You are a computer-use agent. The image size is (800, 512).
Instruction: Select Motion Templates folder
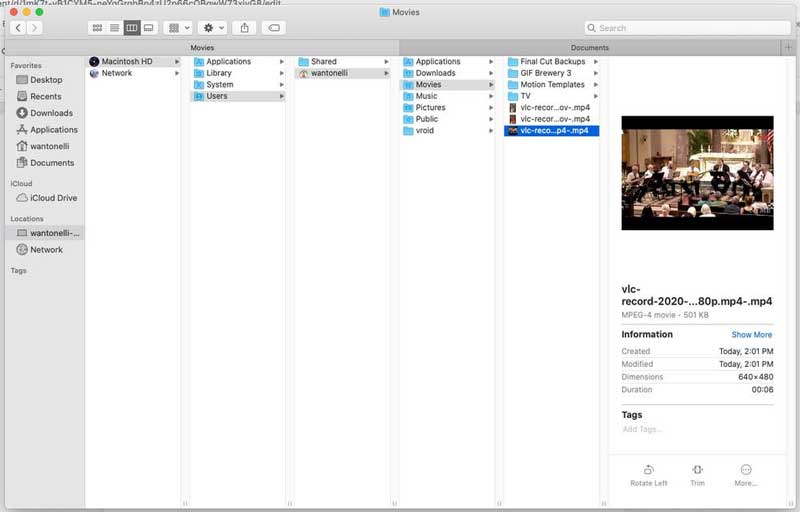pyautogui.click(x=553, y=85)
